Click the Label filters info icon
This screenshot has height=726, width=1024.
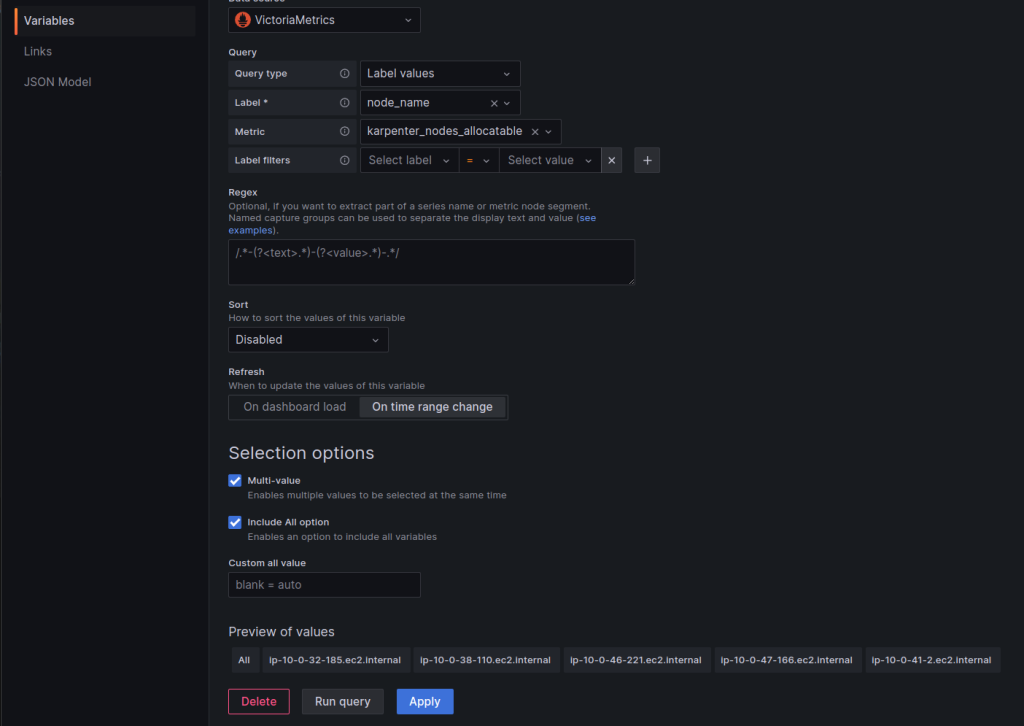tap(345, 160)
